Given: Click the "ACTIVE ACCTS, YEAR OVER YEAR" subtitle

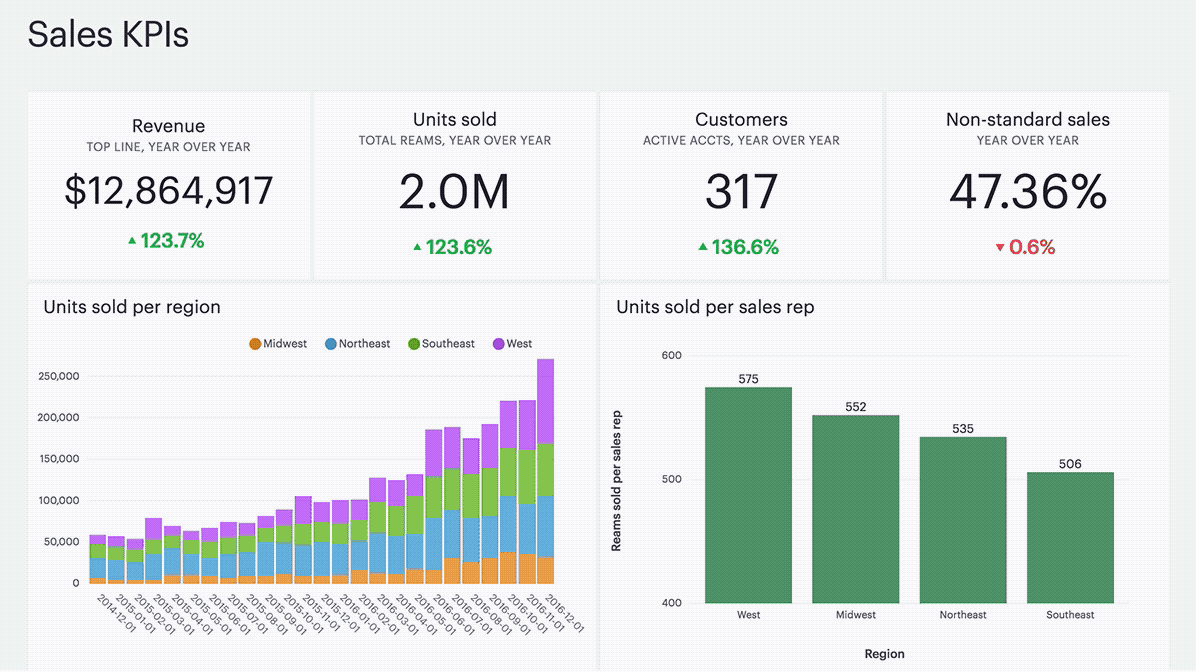Looking at the screenshot, I should pos(741,140).
